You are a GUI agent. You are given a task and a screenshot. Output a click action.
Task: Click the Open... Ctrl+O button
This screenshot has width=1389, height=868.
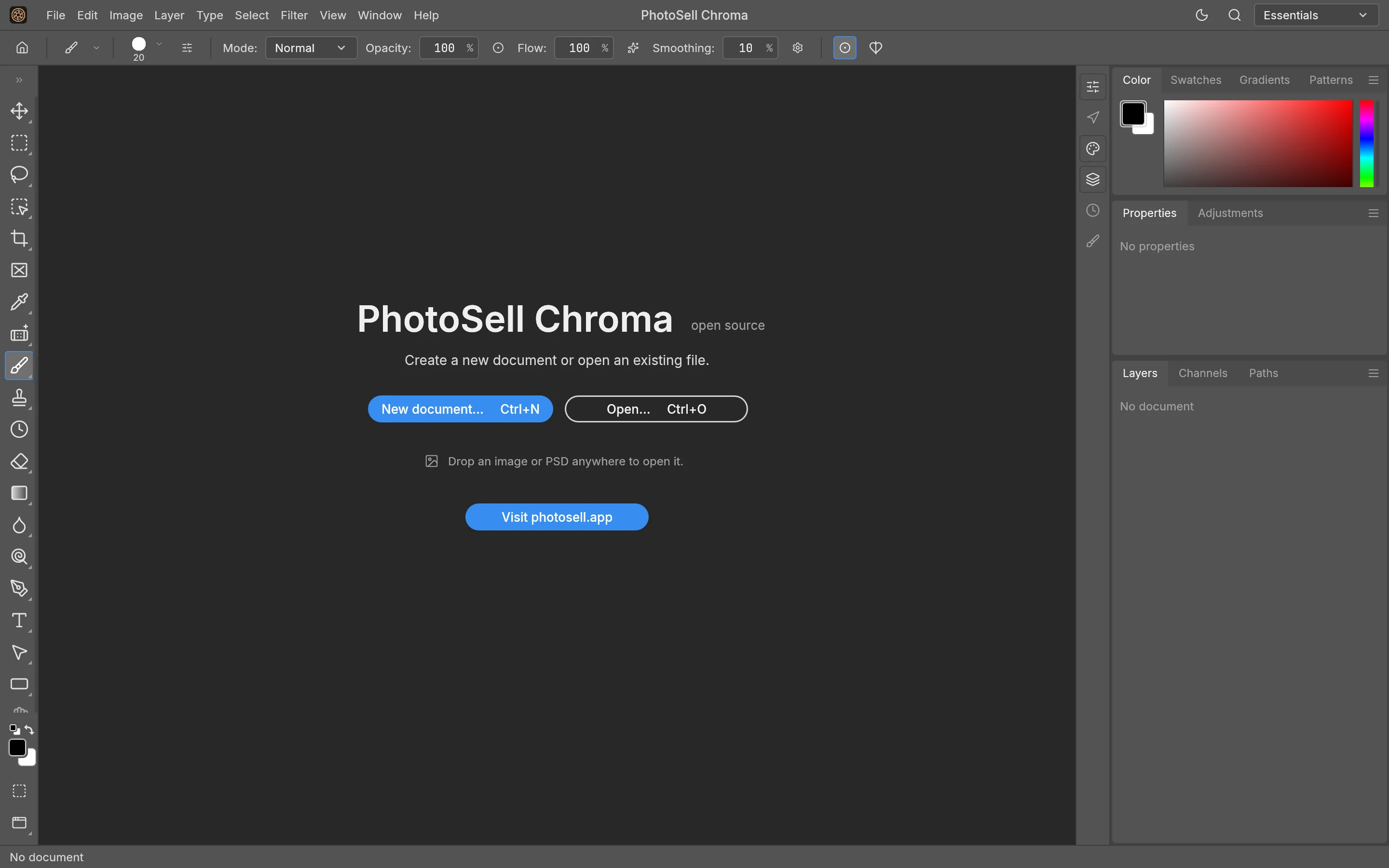pyautogui.click(x=656, y=409)
